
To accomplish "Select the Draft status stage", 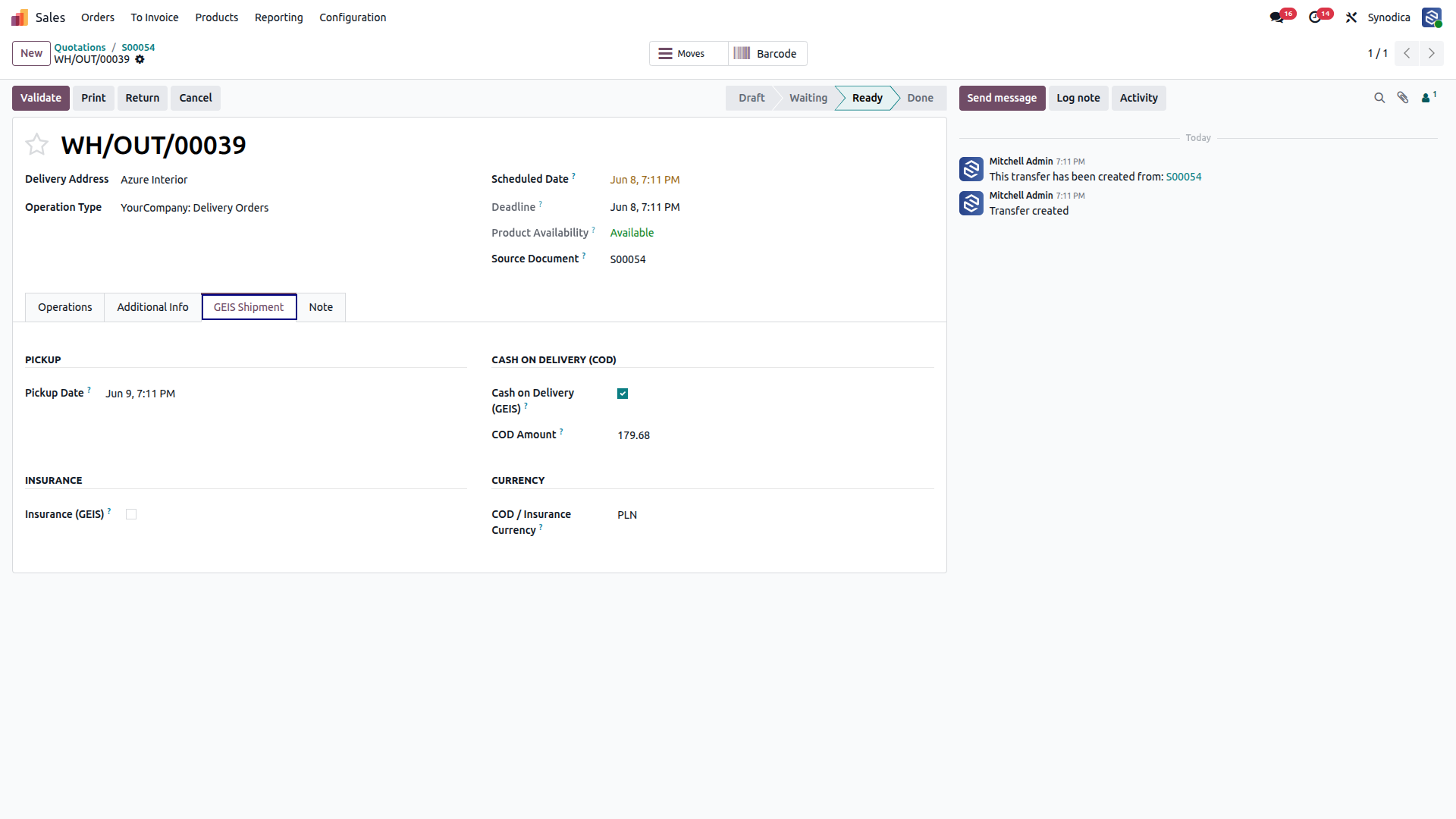I will tap(752, 98).
